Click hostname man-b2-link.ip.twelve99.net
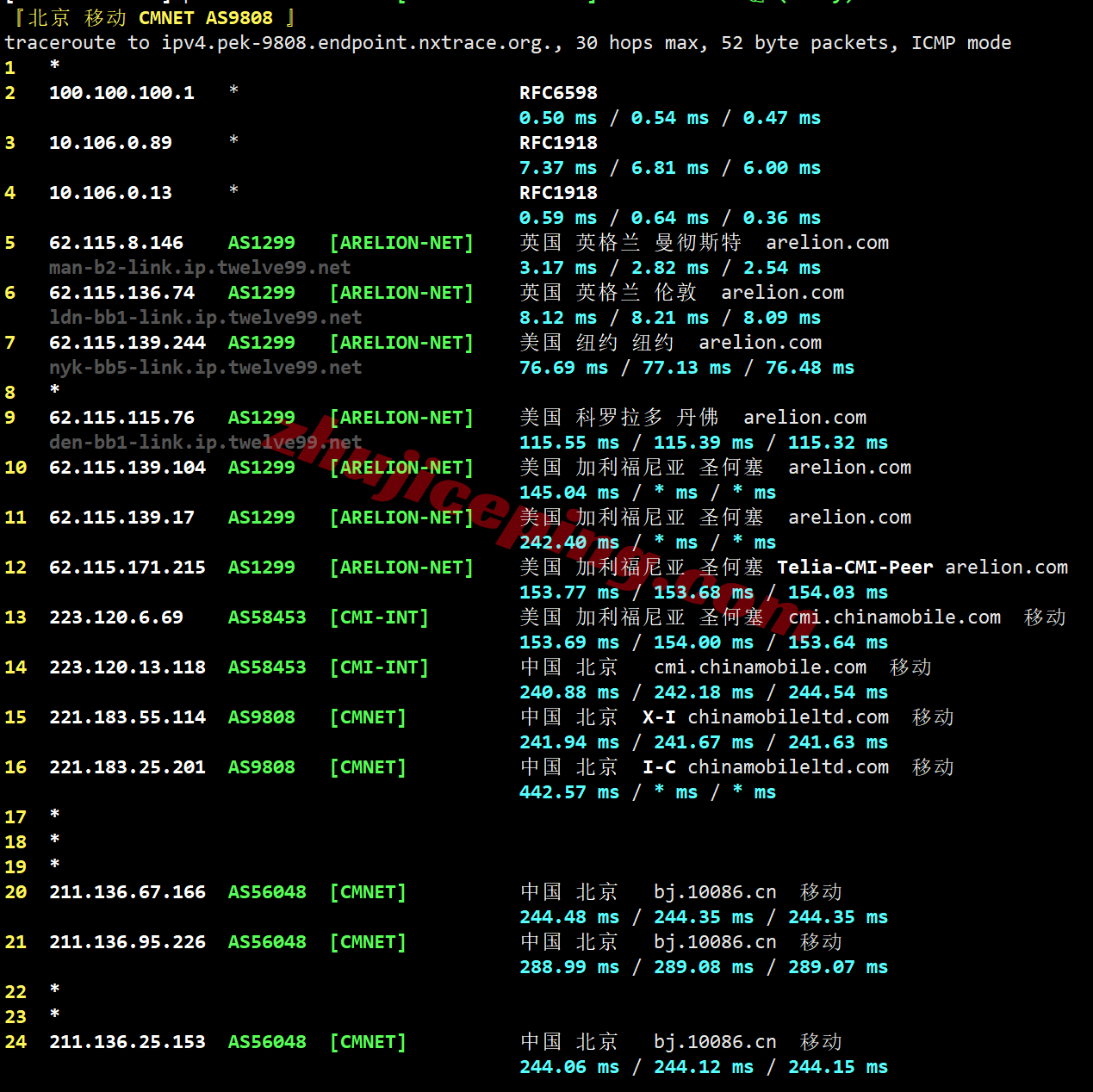Screen dimensions: 1093x1092 click(x=200, y=268)
